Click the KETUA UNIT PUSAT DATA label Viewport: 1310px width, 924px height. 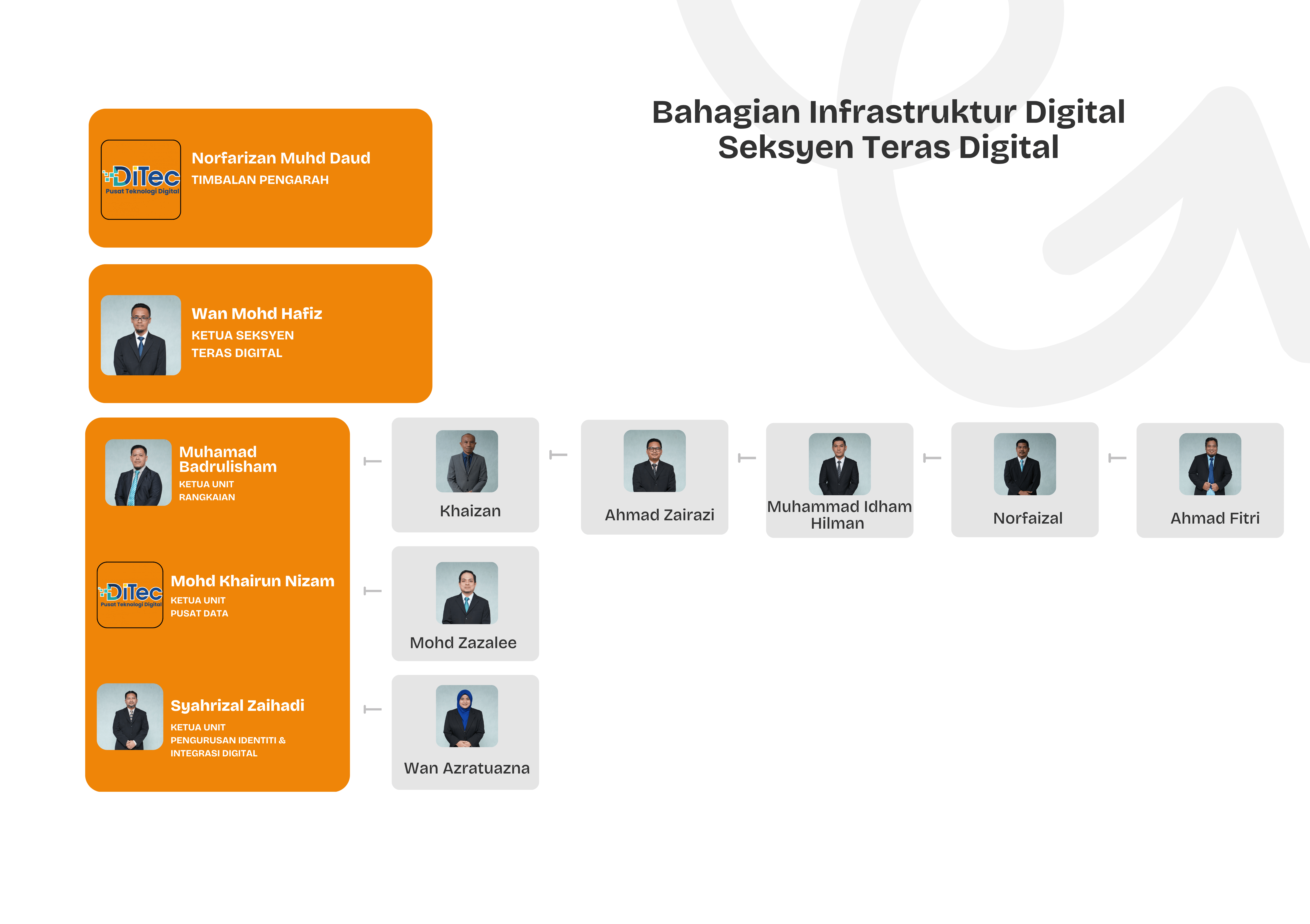[199, 607]
